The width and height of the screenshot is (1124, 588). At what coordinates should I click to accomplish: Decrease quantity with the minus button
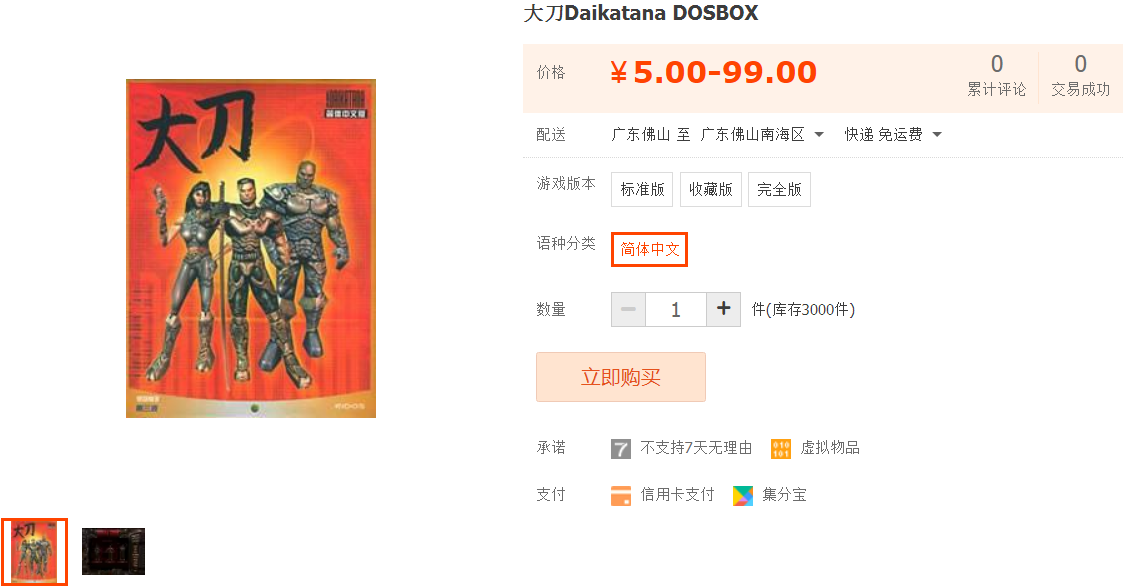[628, 309]
